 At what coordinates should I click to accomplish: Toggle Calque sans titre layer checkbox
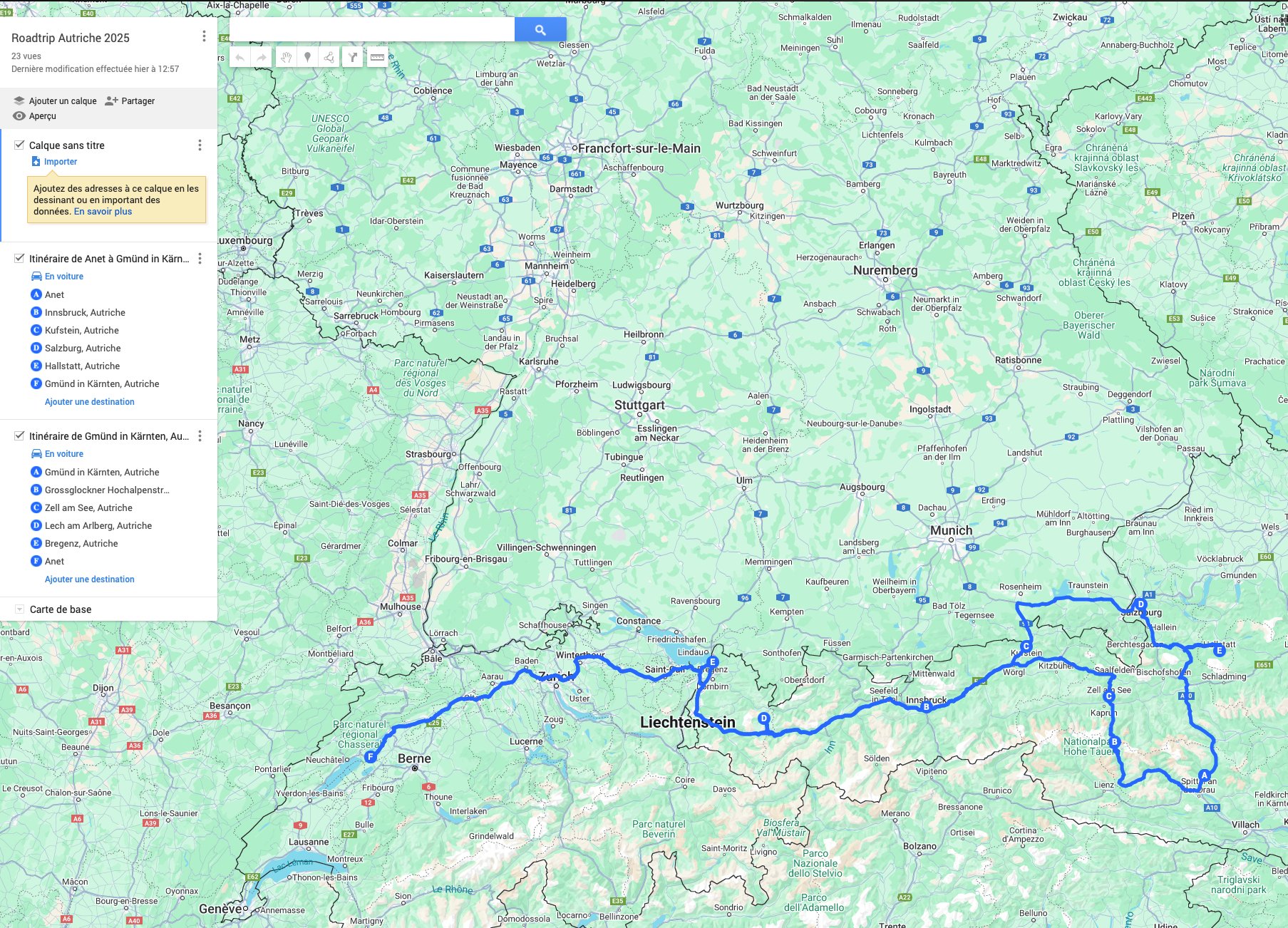click(x=19, y=145)
